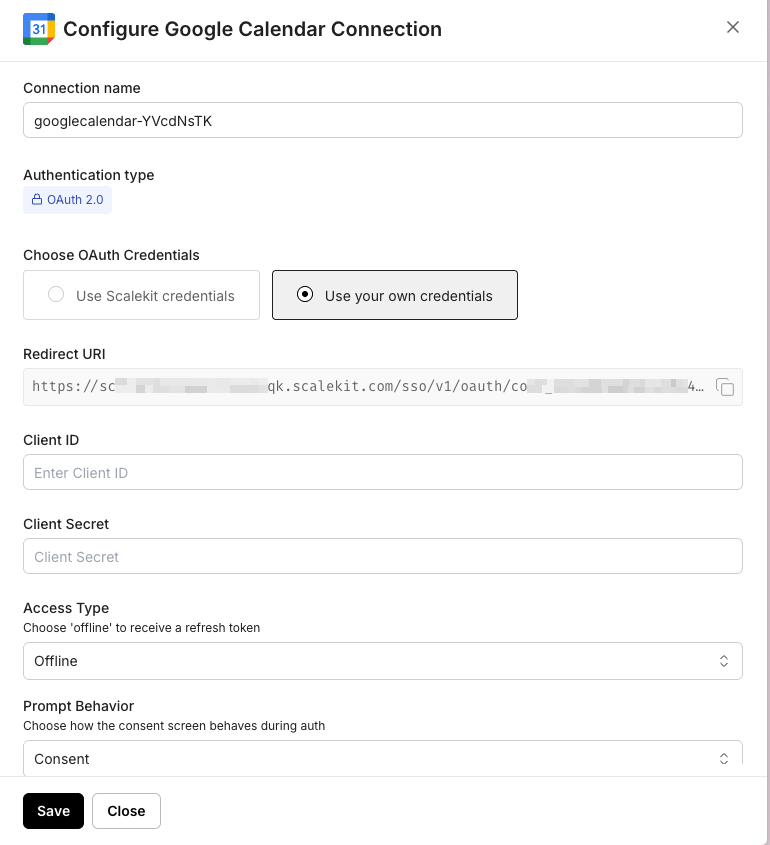Viewport: 770px width, 845px height.
Task: Copy the Redirect URI with the copy icon
Action: click(726, 387)
